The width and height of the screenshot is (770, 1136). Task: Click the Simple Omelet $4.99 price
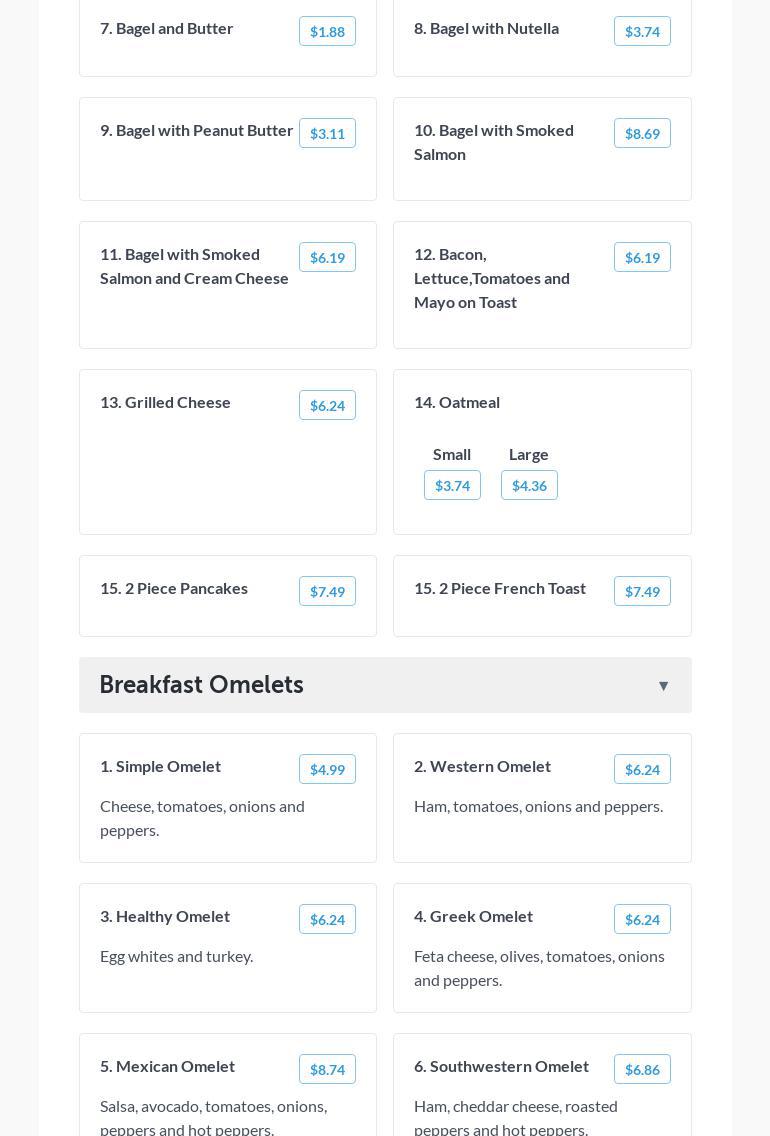[327, 770]
